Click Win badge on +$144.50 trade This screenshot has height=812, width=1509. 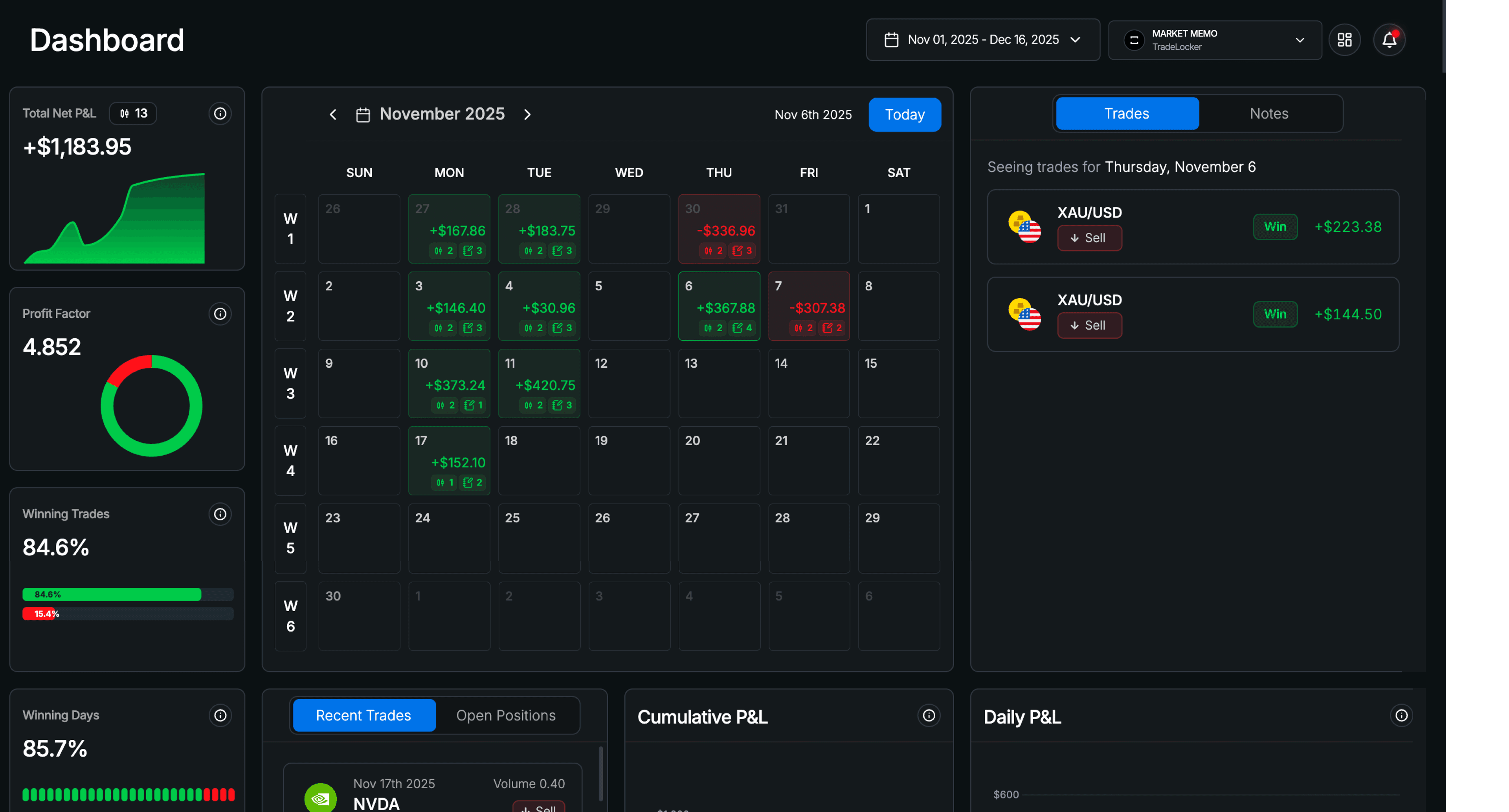1275,314
